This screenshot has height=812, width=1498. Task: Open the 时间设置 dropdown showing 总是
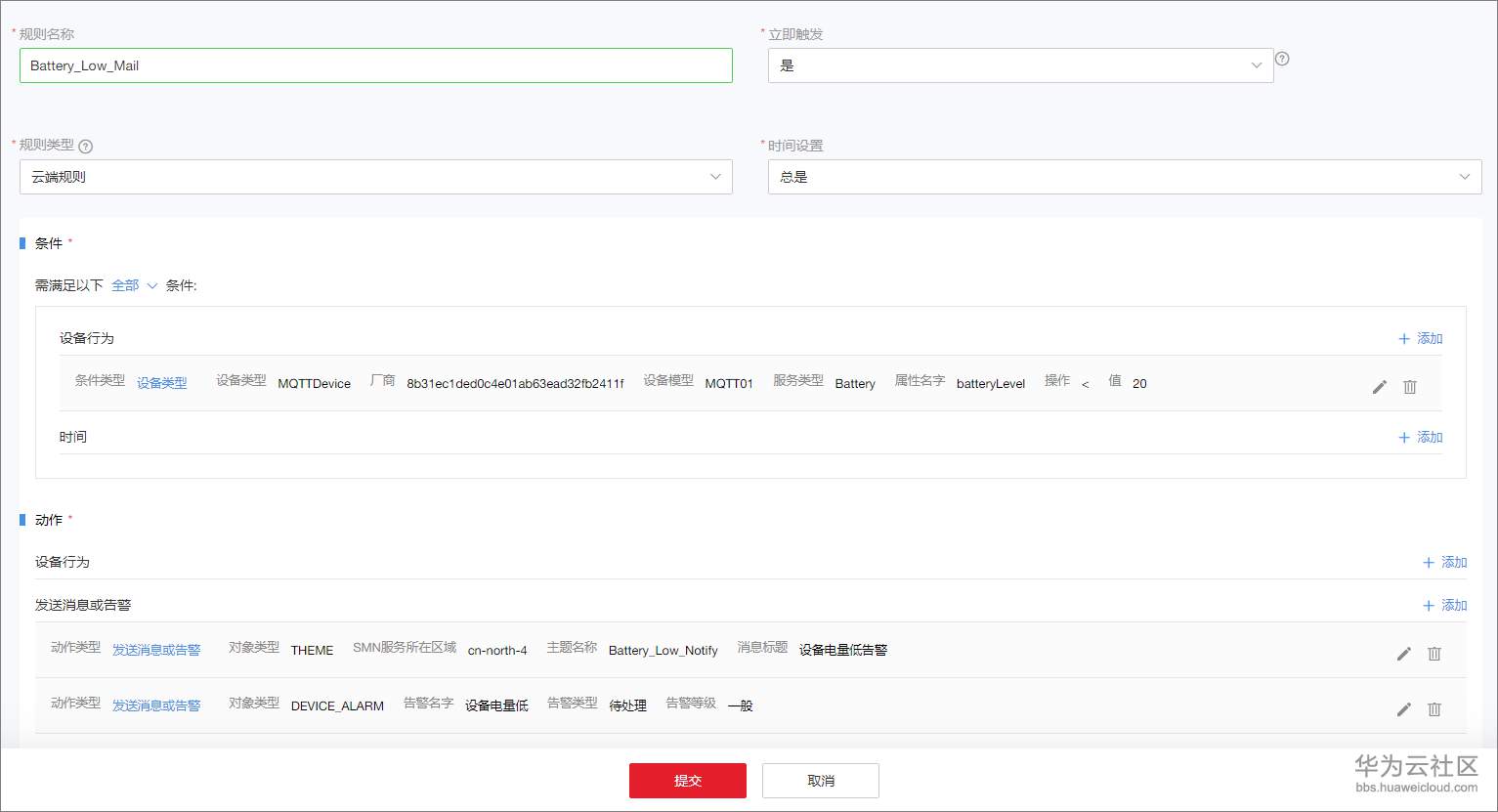pos(1125,177)
